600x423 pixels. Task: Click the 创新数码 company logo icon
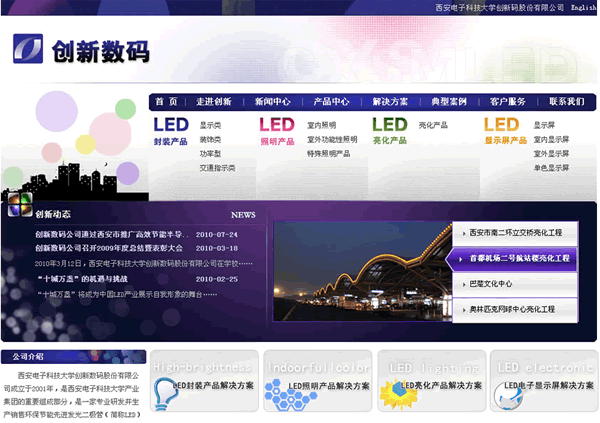(x=29, y=49)
